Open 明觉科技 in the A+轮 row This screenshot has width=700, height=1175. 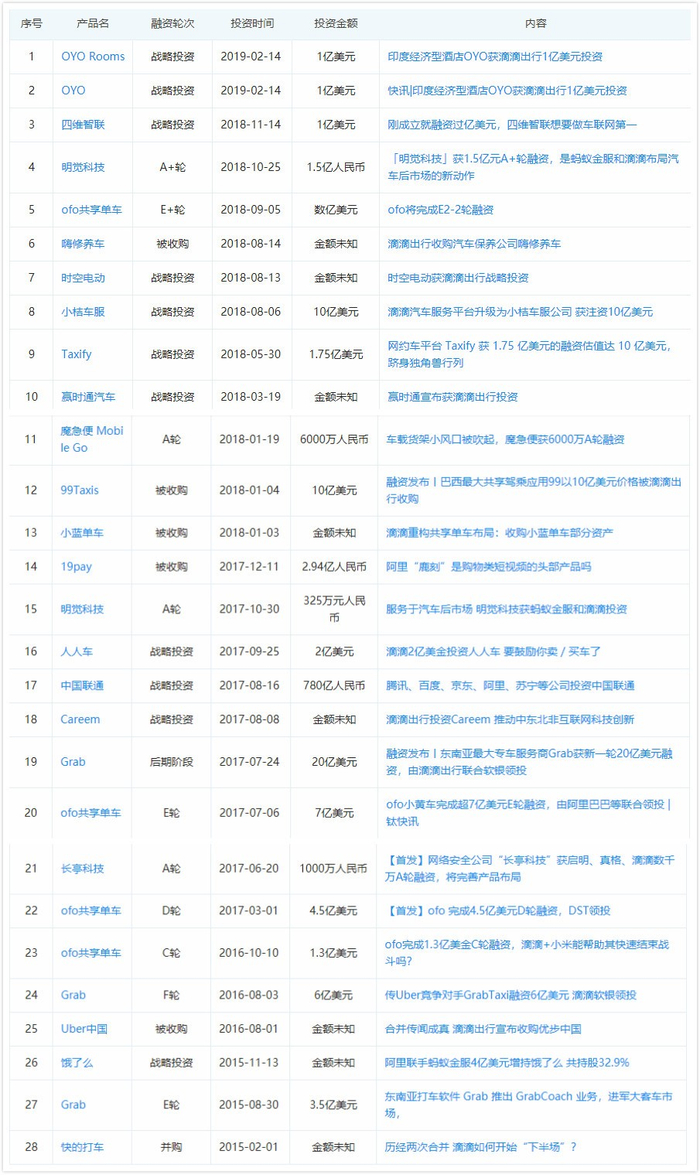[x=83, y=167]
